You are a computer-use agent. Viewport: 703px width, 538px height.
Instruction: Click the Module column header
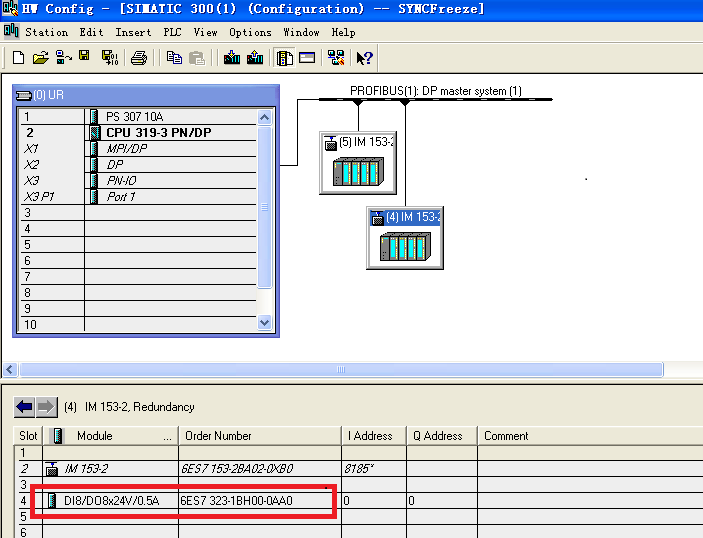(111, 436)
